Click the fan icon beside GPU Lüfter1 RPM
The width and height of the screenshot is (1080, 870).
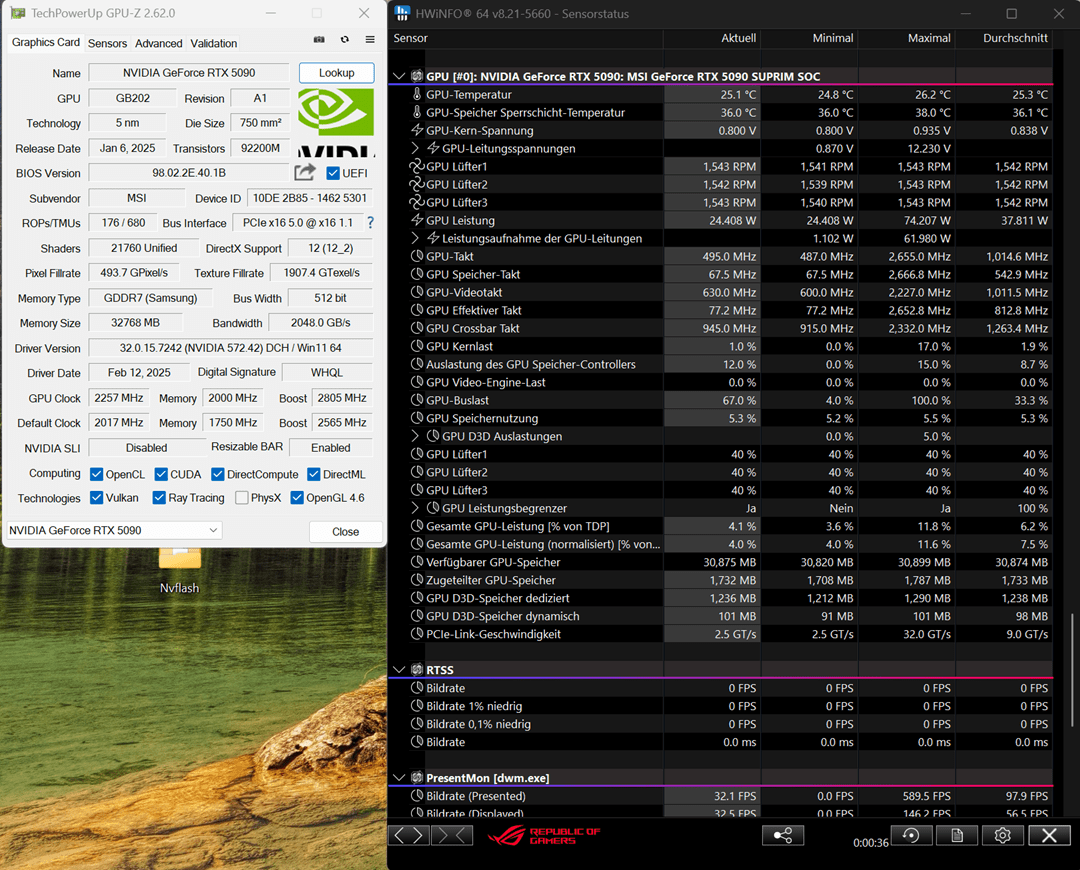point(416,166)
